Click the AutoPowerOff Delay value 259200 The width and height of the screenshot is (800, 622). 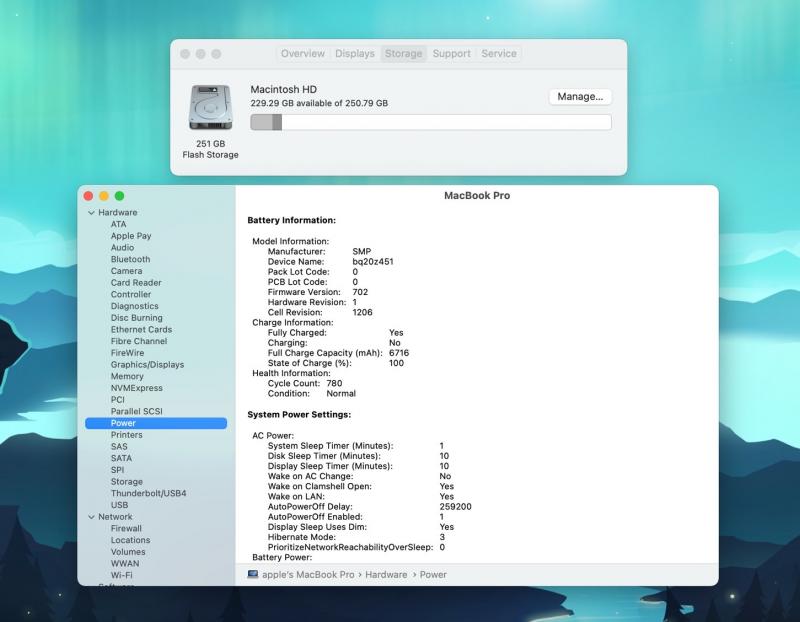[x=456, y=507]
